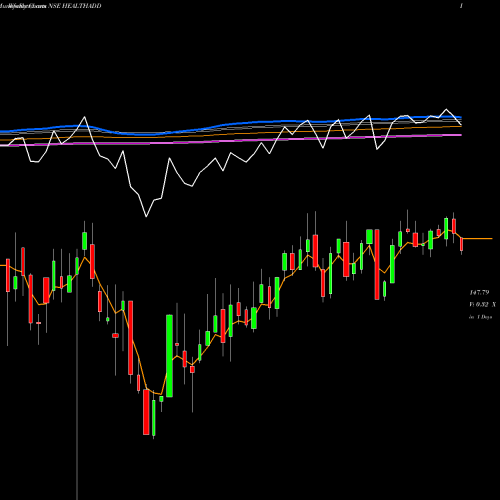Click the blue moving average line's right end
The height and width of the screenshot is (500, 500).
460,117
